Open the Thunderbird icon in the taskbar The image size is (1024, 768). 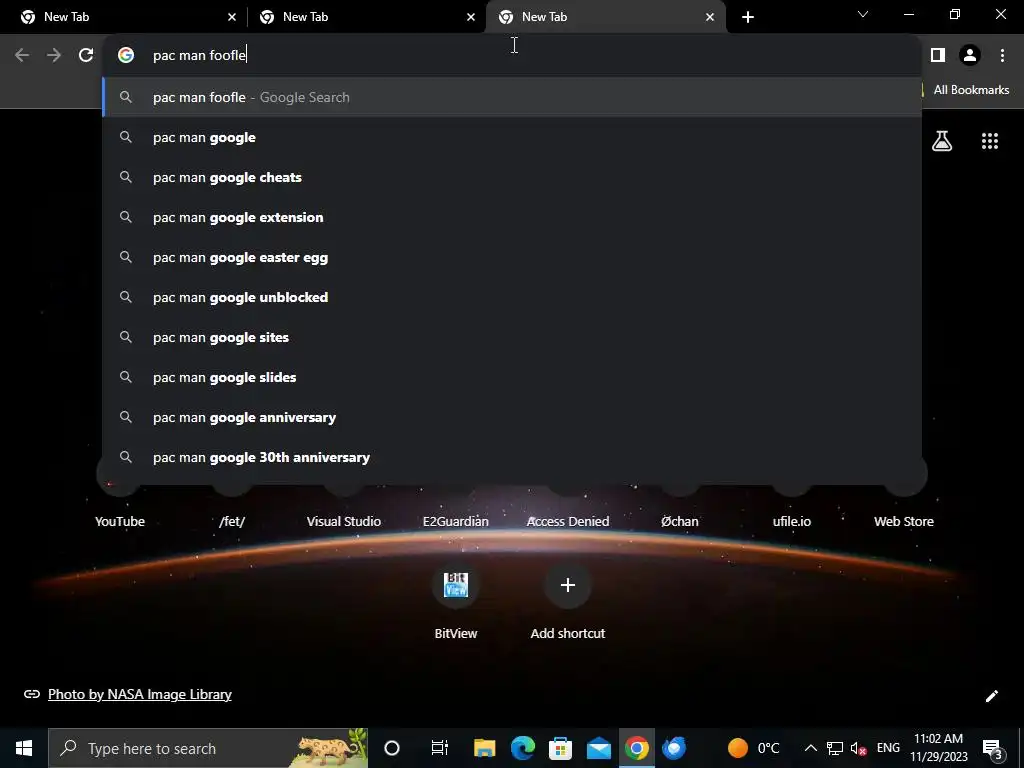pyautogui.click(x=674, y=748)
